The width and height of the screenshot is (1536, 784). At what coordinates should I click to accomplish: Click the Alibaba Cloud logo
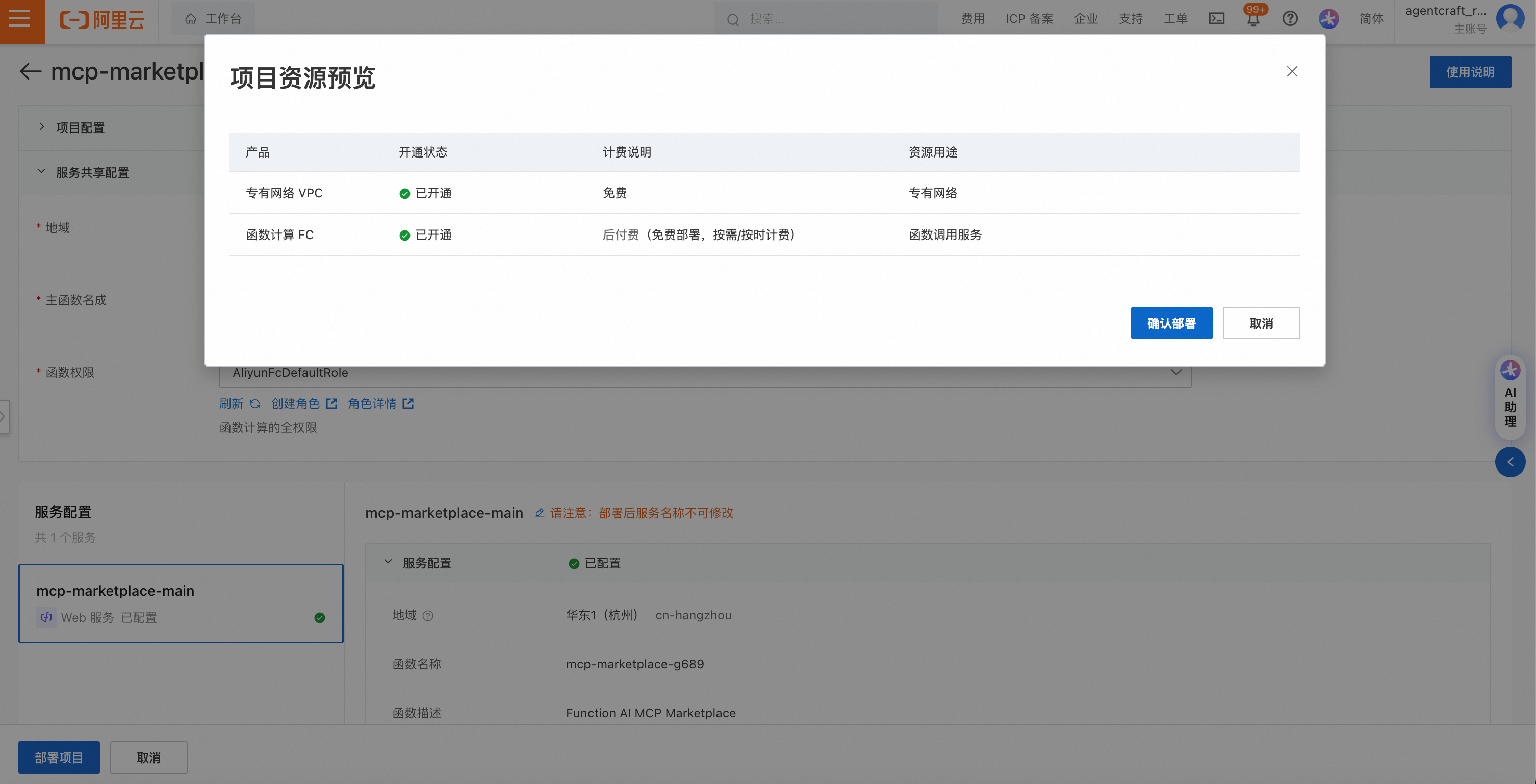pos(101,20)
